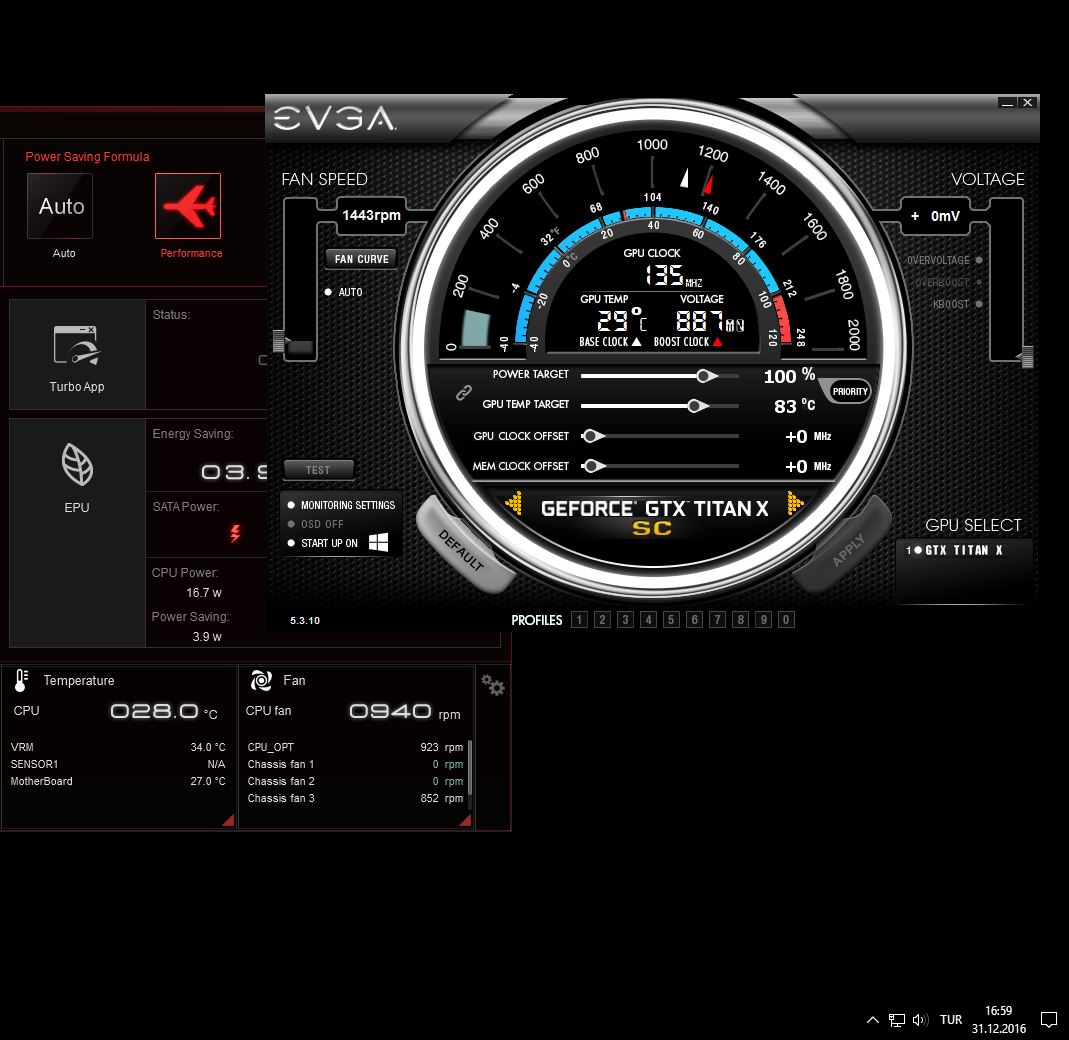Open the Action Center notifications icon
This screenshot has width=1069, height=1040.
(1049, 1020)
